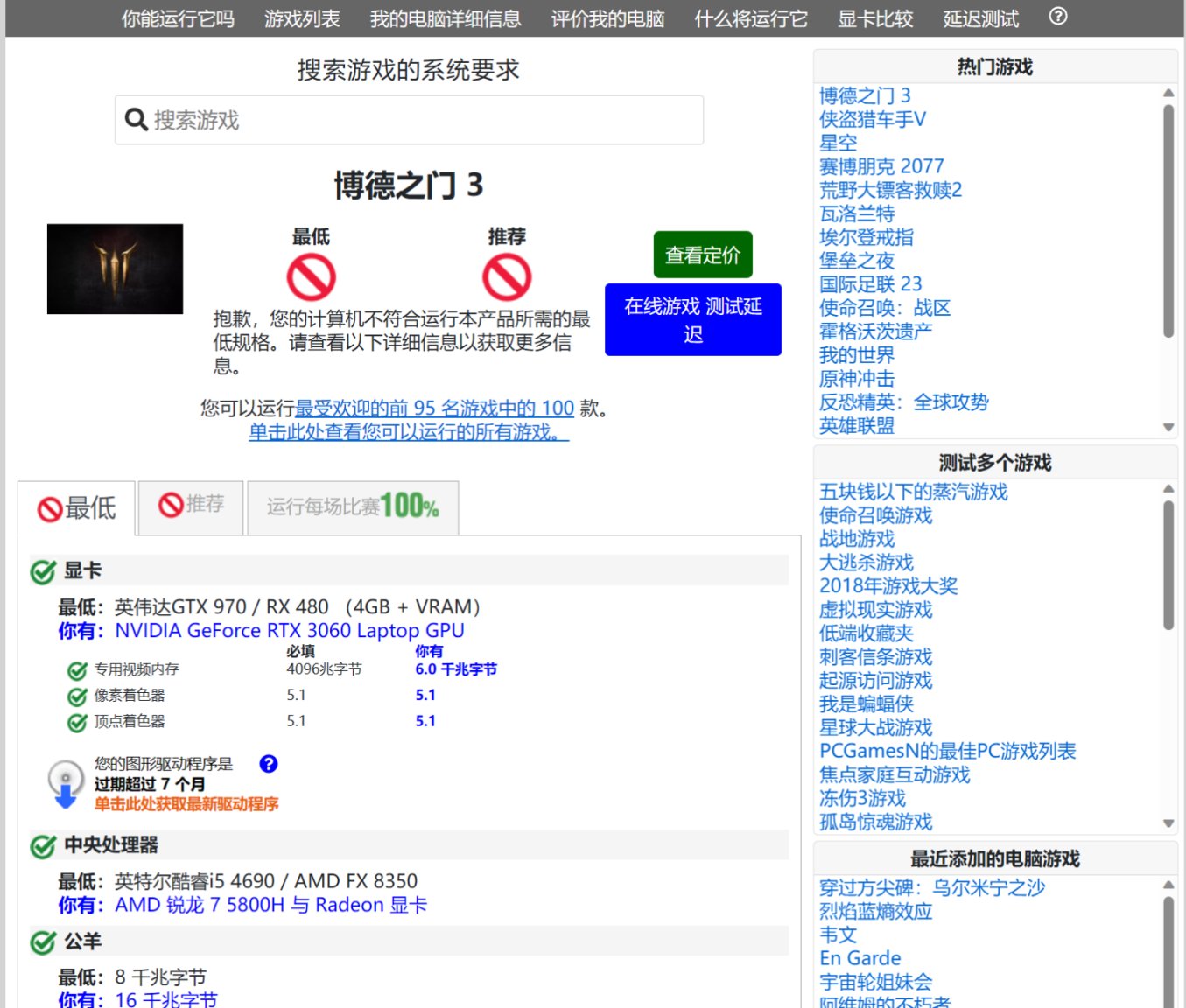
Task: Click the driver download disc icon
Action: [66, 783]
